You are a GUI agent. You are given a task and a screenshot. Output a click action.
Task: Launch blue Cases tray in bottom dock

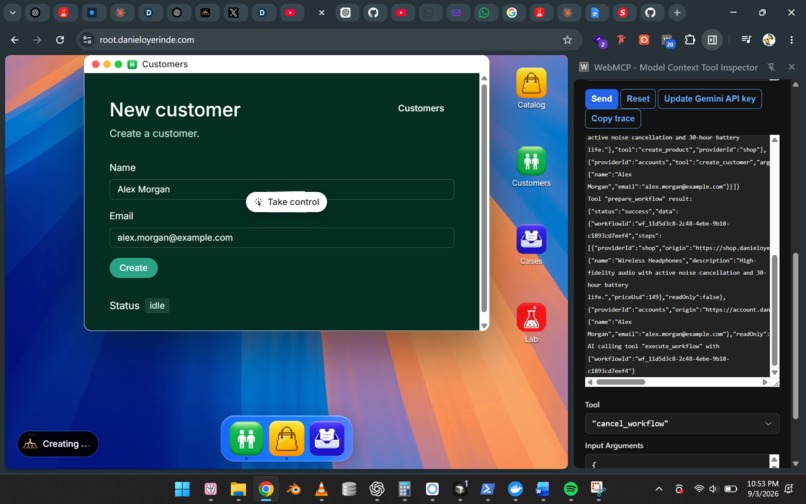click(x=327, y=439)
